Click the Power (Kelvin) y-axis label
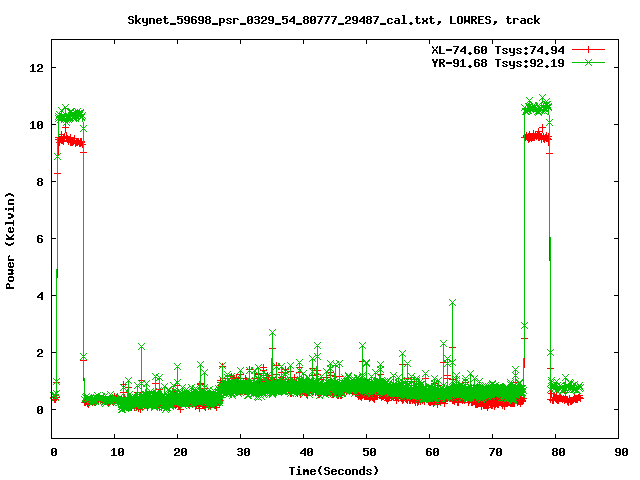 [x=10, y=241]
